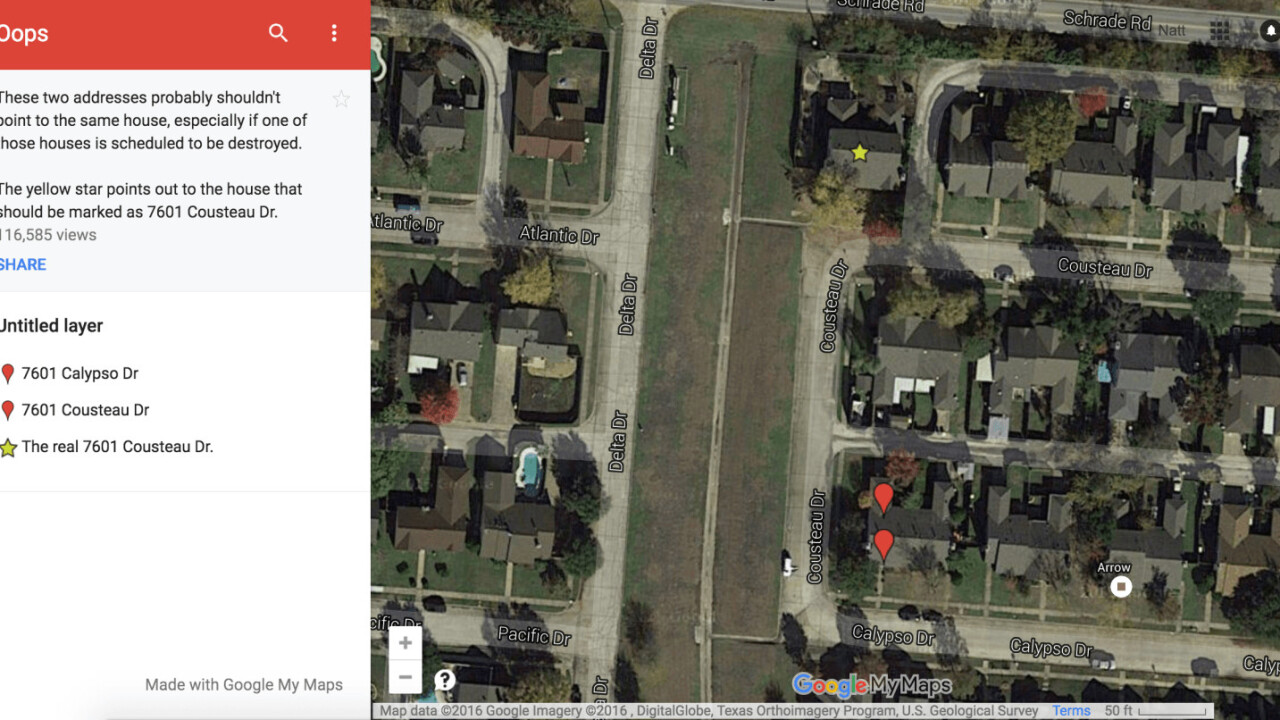Image resolution: width=1280 pixels, height=720 pixels.
Task: Open the Google apps grid icon
Action: (1220, 31)
